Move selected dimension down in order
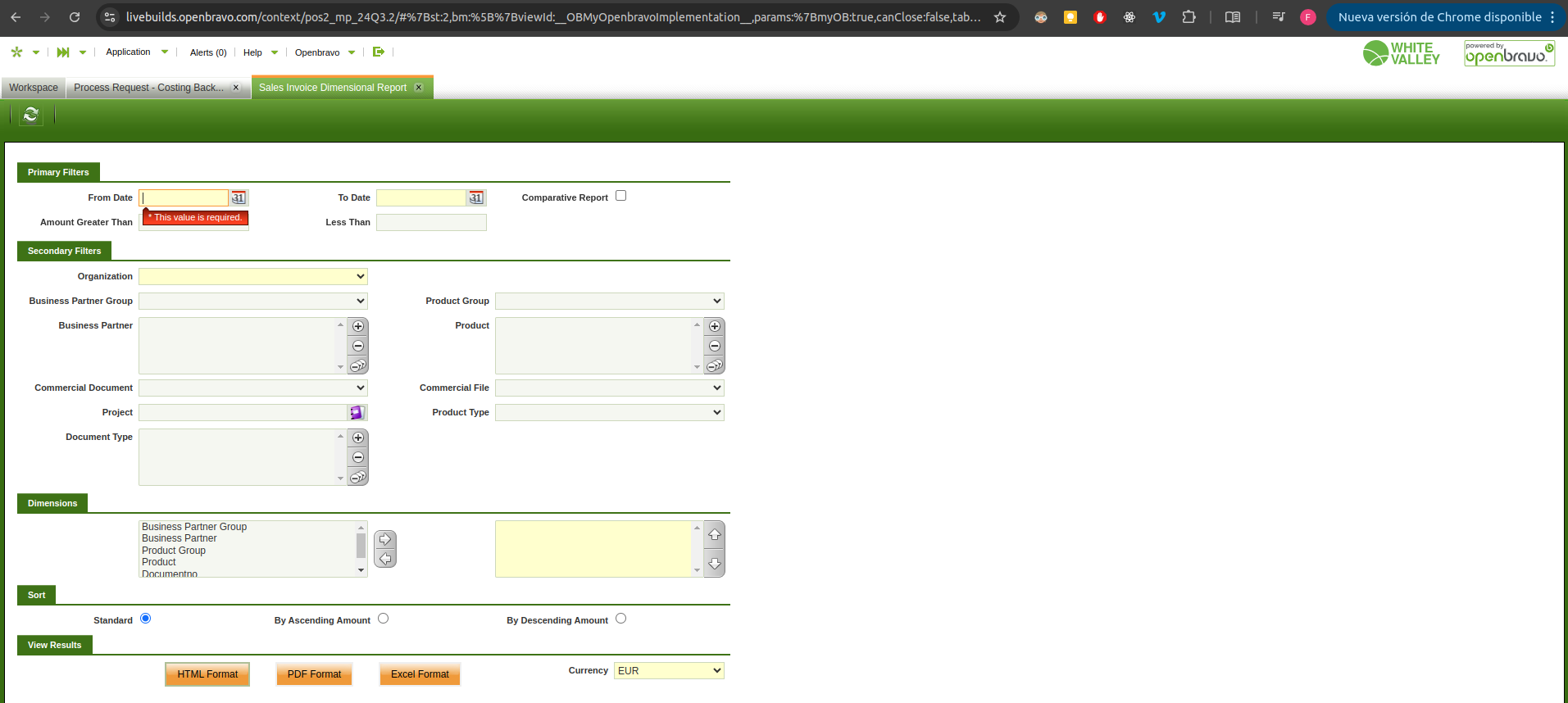Viewport: 1568px width, 703px height. click(x=715, y=564)
